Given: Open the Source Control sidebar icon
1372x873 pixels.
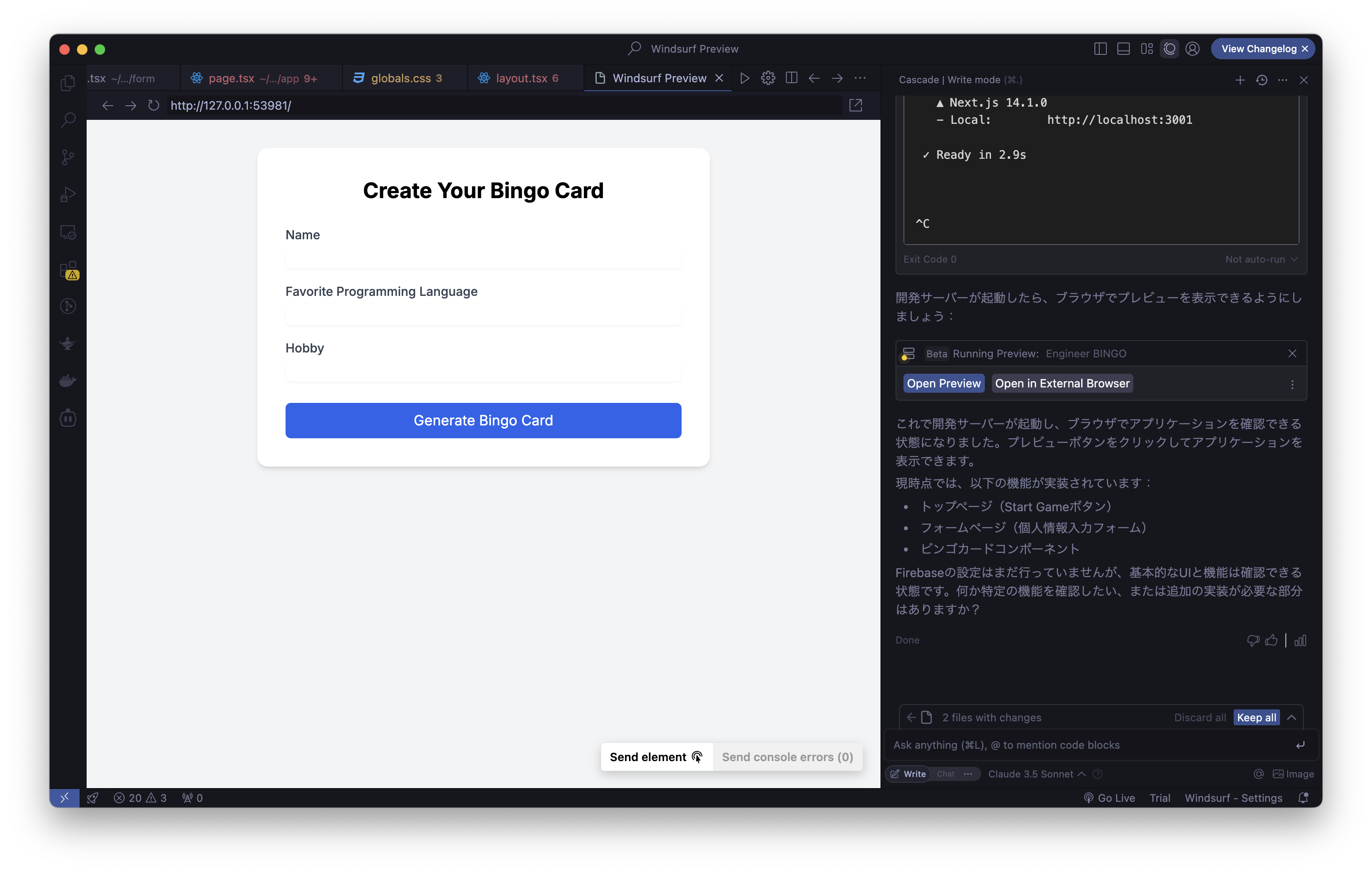Looking at the screenshot, I should point(68,157).
